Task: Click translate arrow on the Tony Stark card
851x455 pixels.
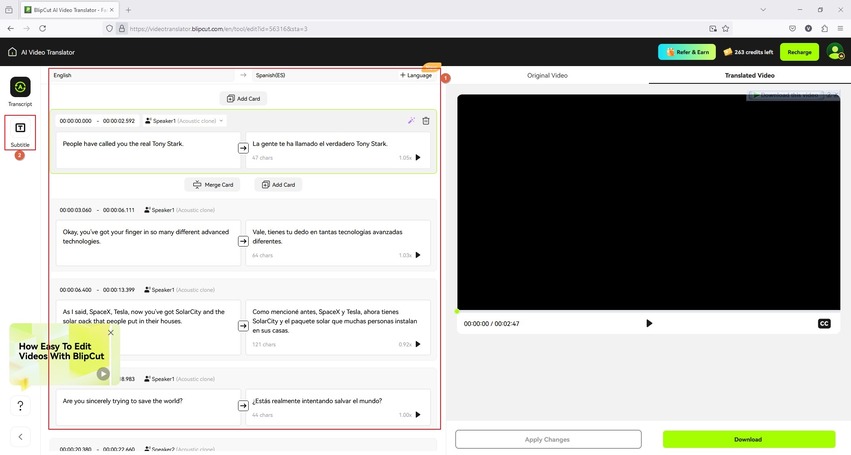Action: pyautogui.click(x=243, y=148)
